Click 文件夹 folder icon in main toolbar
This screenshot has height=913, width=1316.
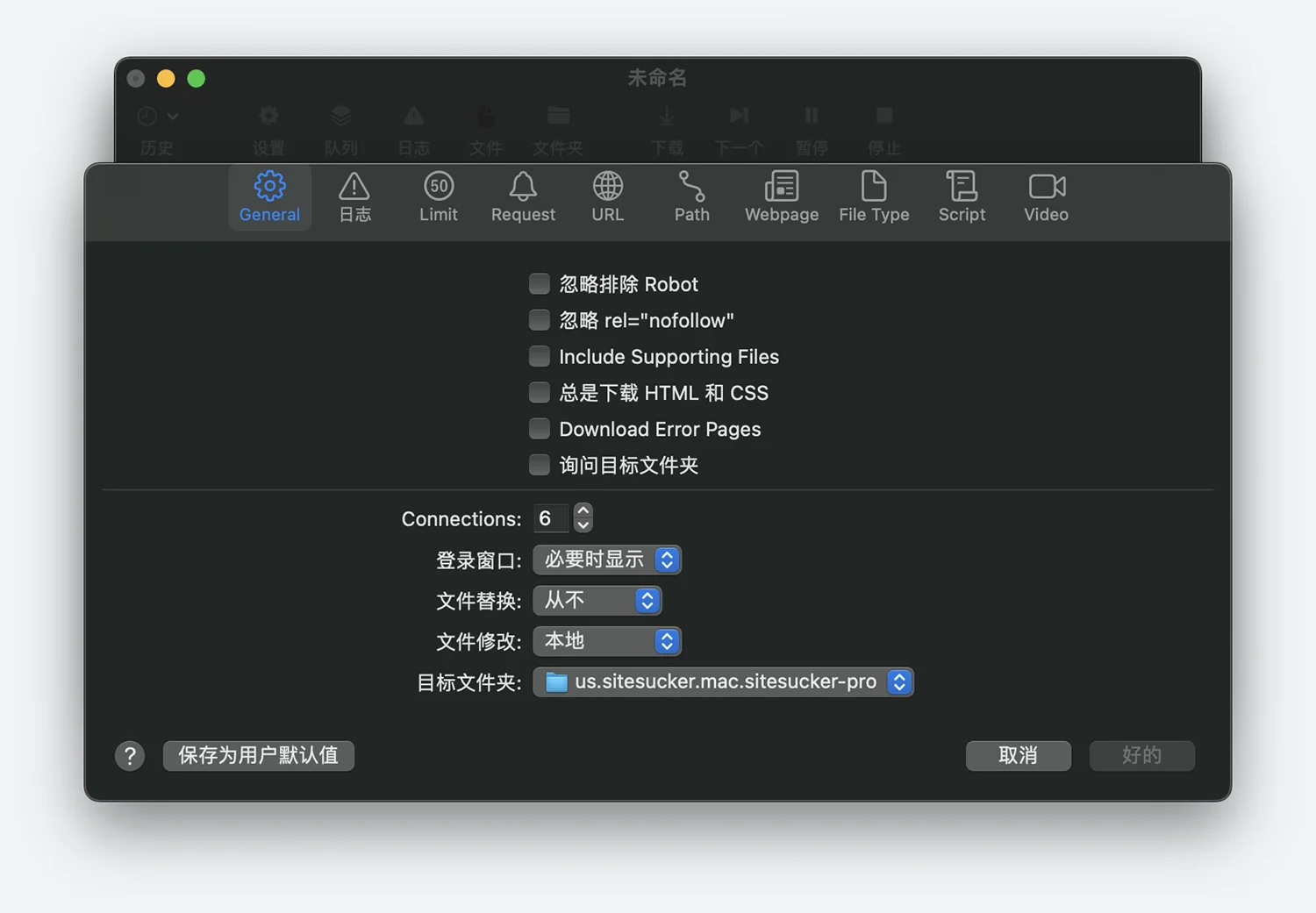coord(558,116)
